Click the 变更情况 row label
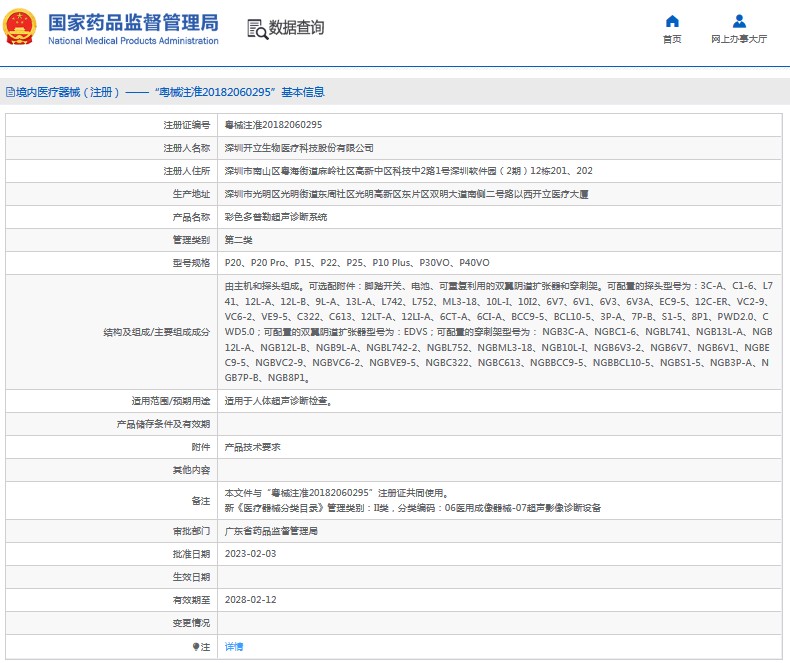Viewport: 790px width, 663px height. pyautogui.click(x=191, y=623)
